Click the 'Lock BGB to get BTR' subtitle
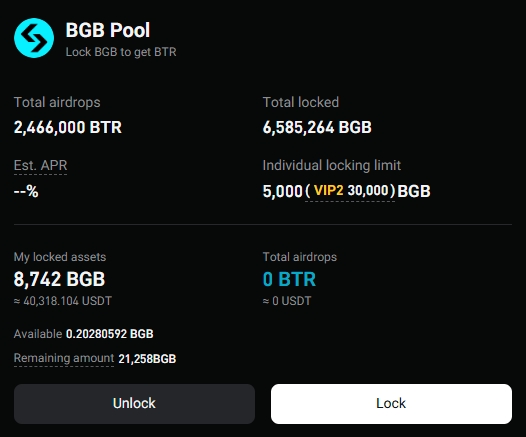This screenshot has width=526, height=437. (121, 52)
